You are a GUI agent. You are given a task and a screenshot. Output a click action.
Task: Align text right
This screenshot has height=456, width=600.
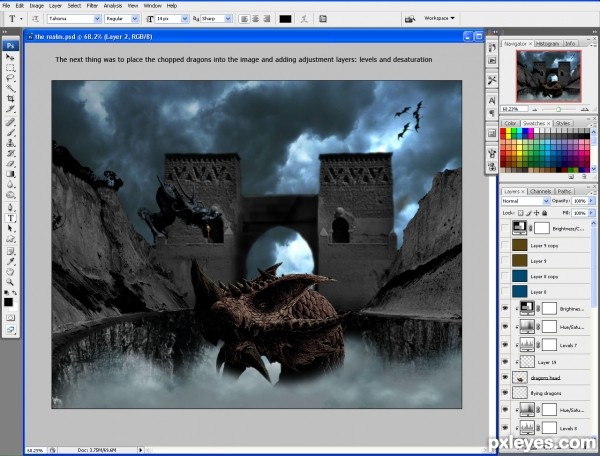pyautogui.click(x=267, y=19)
